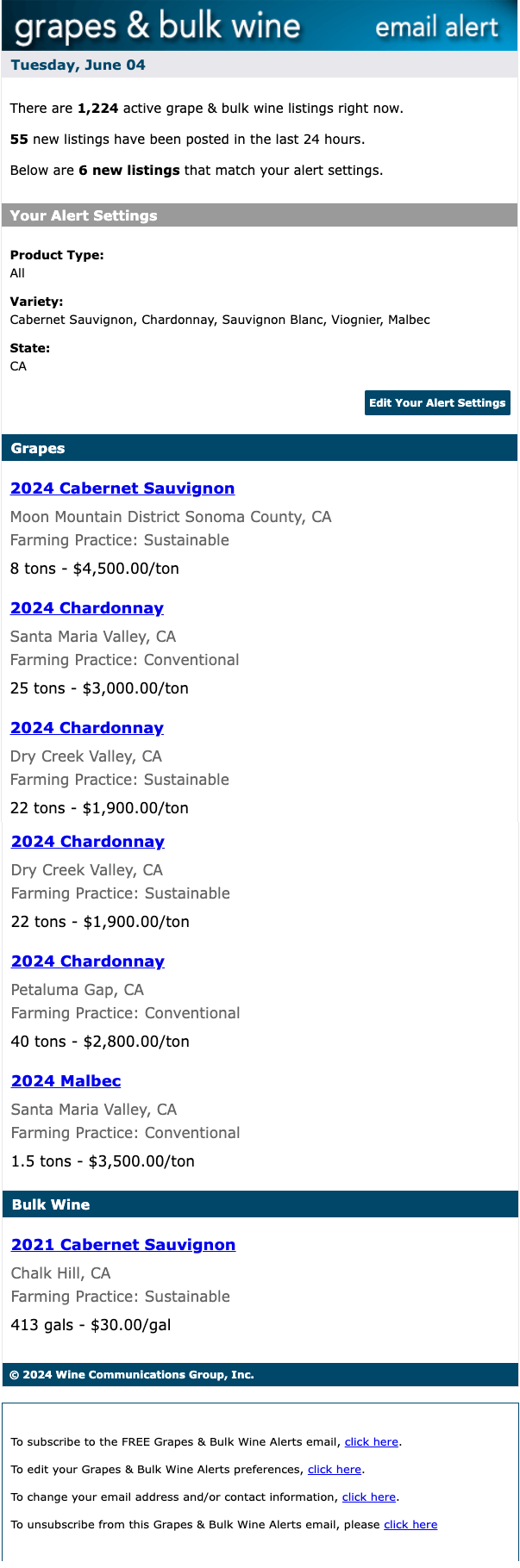The width and height of the screenshot is (520, 1568).
Task: Click the email alert banner text
Action: [x=436, y=26]
